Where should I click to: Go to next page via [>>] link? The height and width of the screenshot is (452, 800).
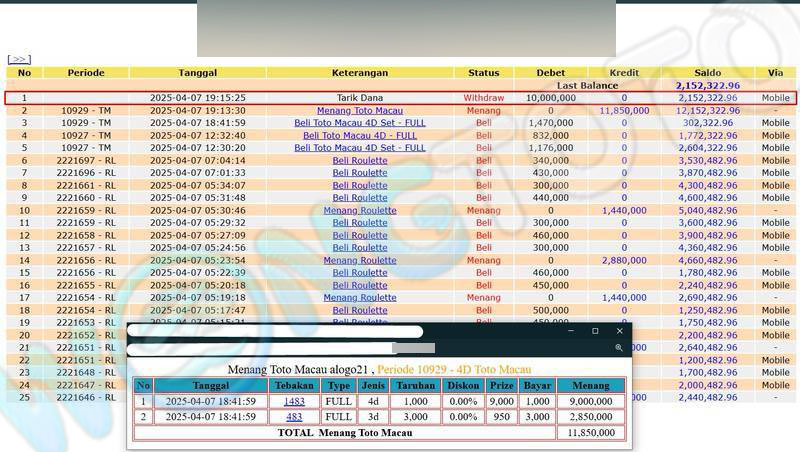pyautogui.click(x=18, y=60)
